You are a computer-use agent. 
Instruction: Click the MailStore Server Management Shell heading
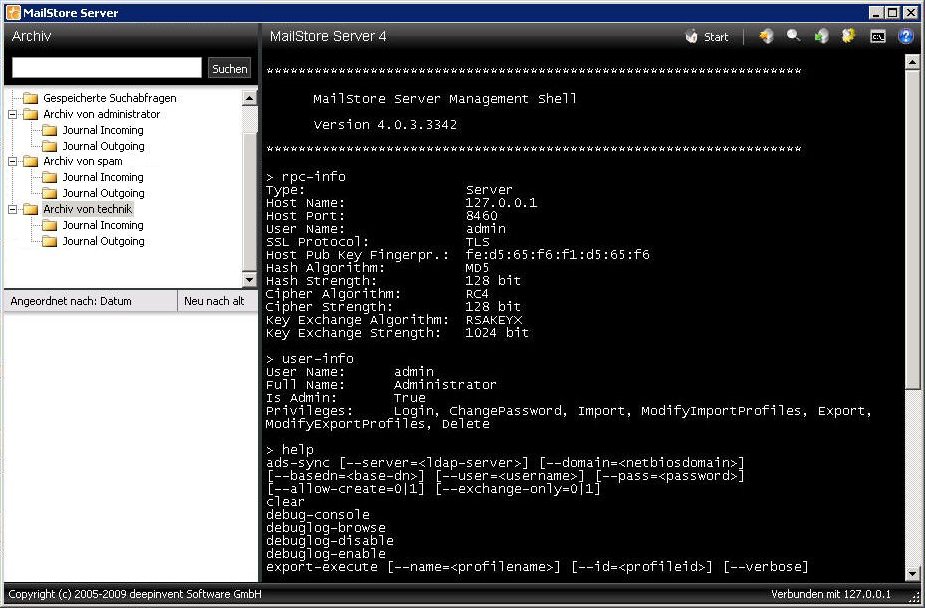point(445,99)
